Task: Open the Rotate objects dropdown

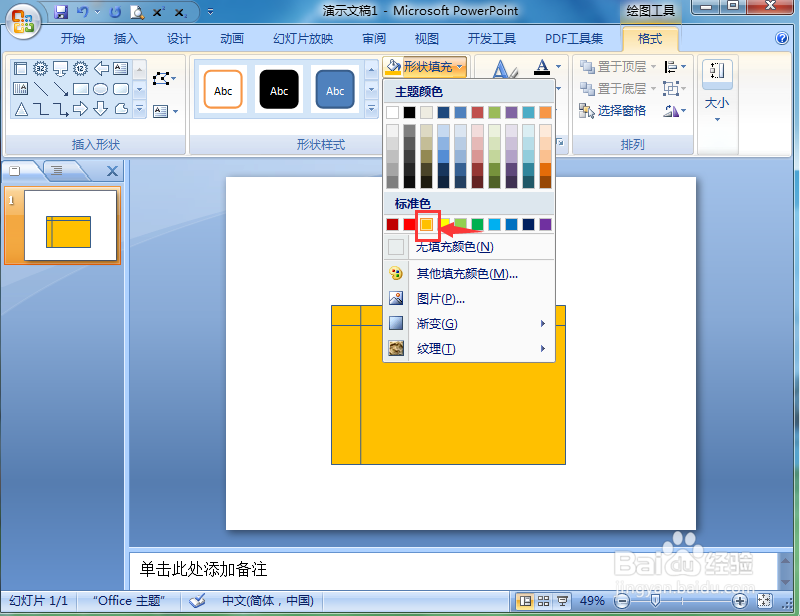Action: [x=674, y=110]
